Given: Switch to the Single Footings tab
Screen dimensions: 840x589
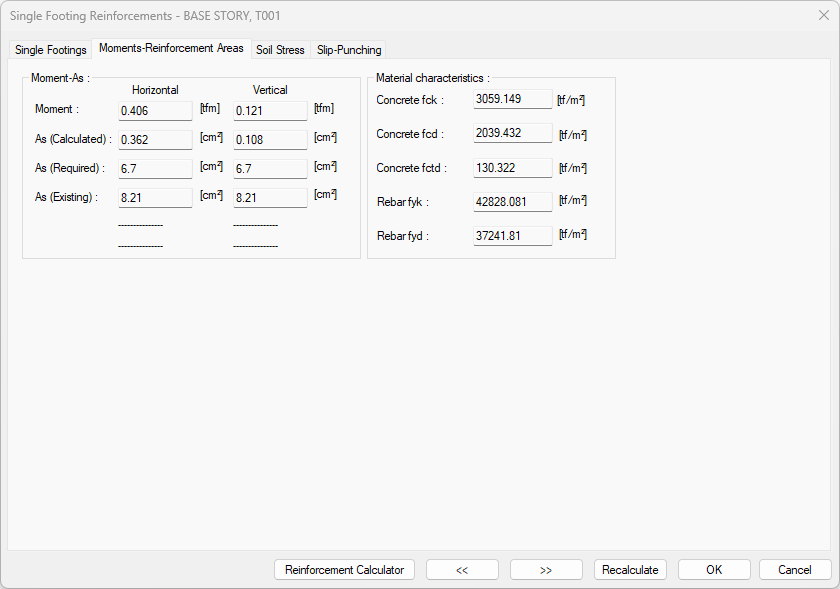Looking at the screenshot, I should pyautogui.click(x=51, y=50).
